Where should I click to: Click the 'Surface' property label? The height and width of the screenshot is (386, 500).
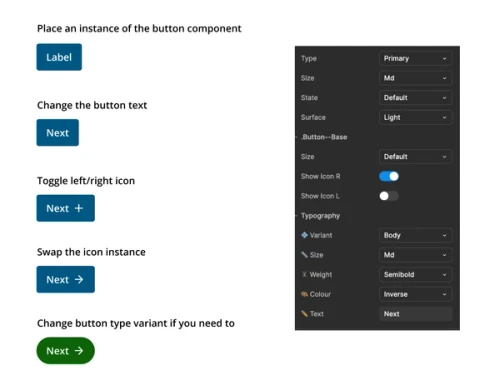coord(313,117)
